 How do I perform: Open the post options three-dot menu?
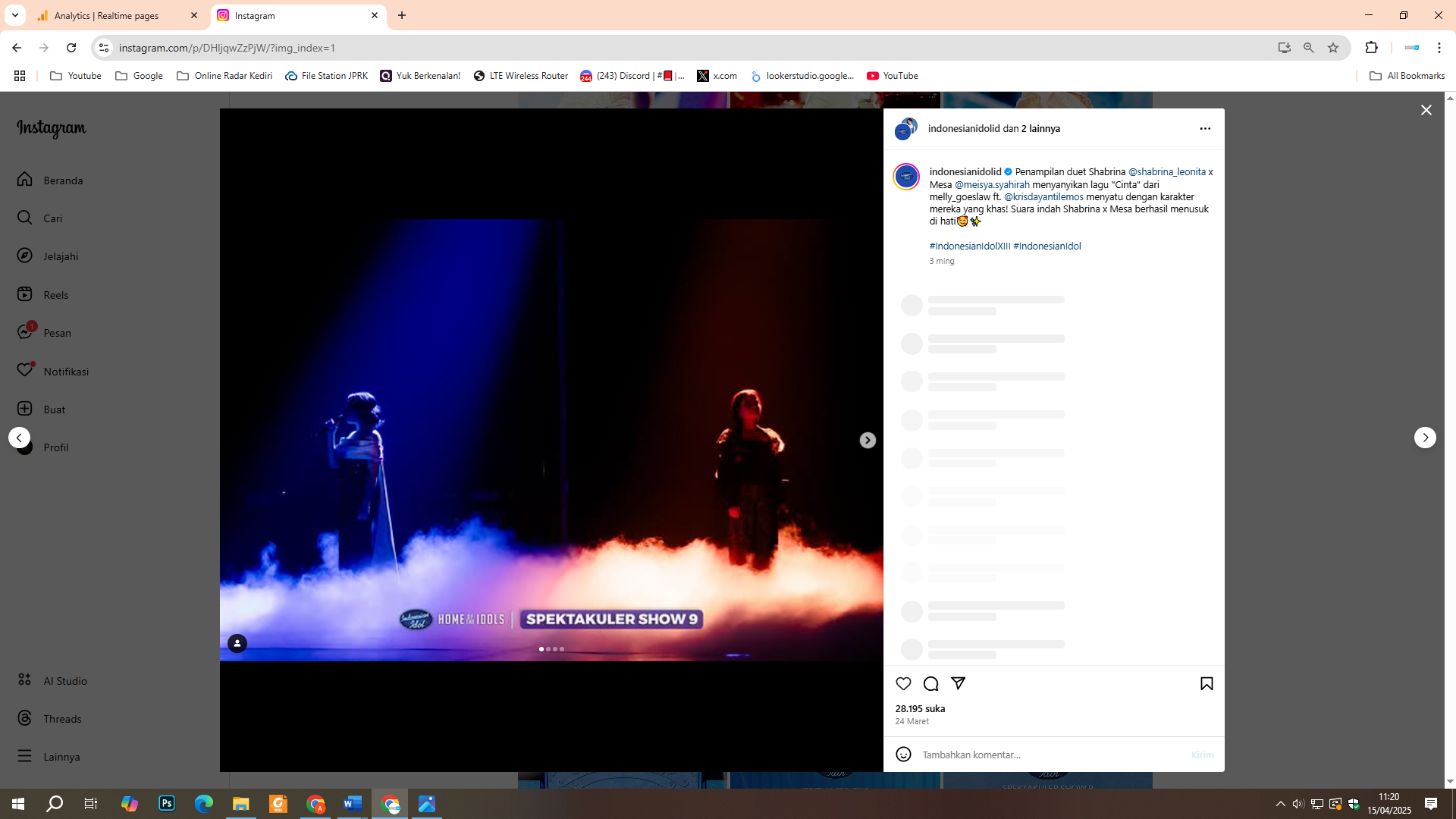point(1205,128)
